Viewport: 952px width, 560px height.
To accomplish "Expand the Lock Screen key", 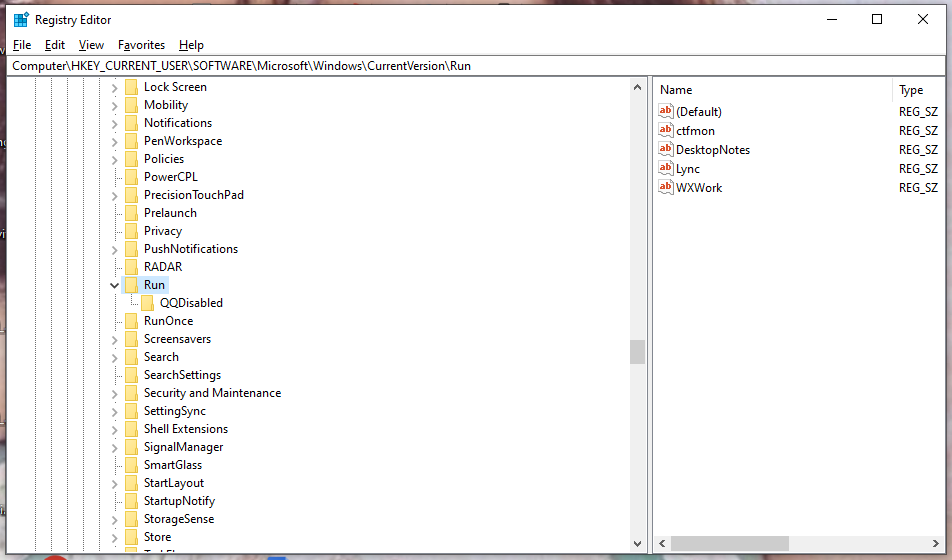I will pyautogui.click(x=114, y=88).
